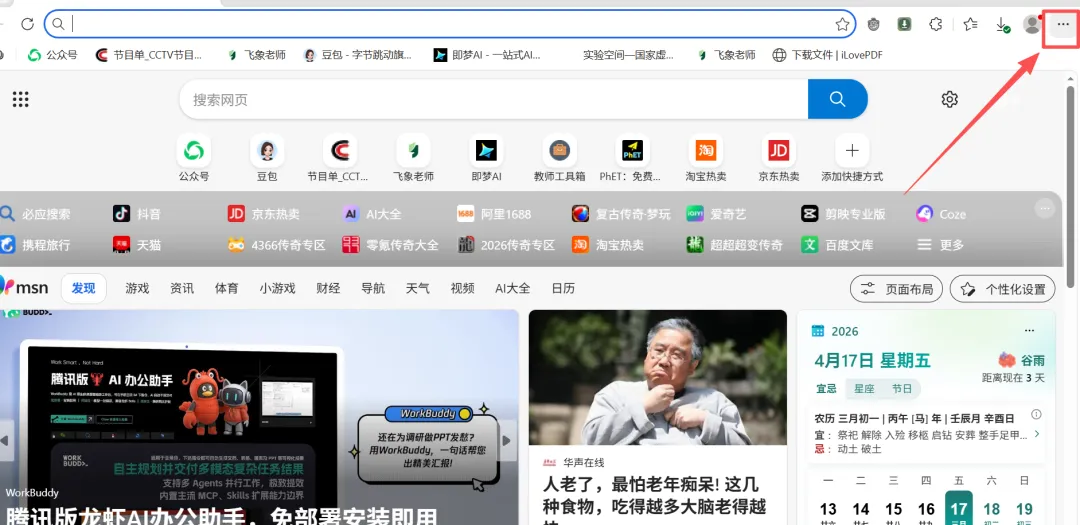
Task: Open 节目单_CCTV节目 bookmark
Action: (x=149, y=55)
